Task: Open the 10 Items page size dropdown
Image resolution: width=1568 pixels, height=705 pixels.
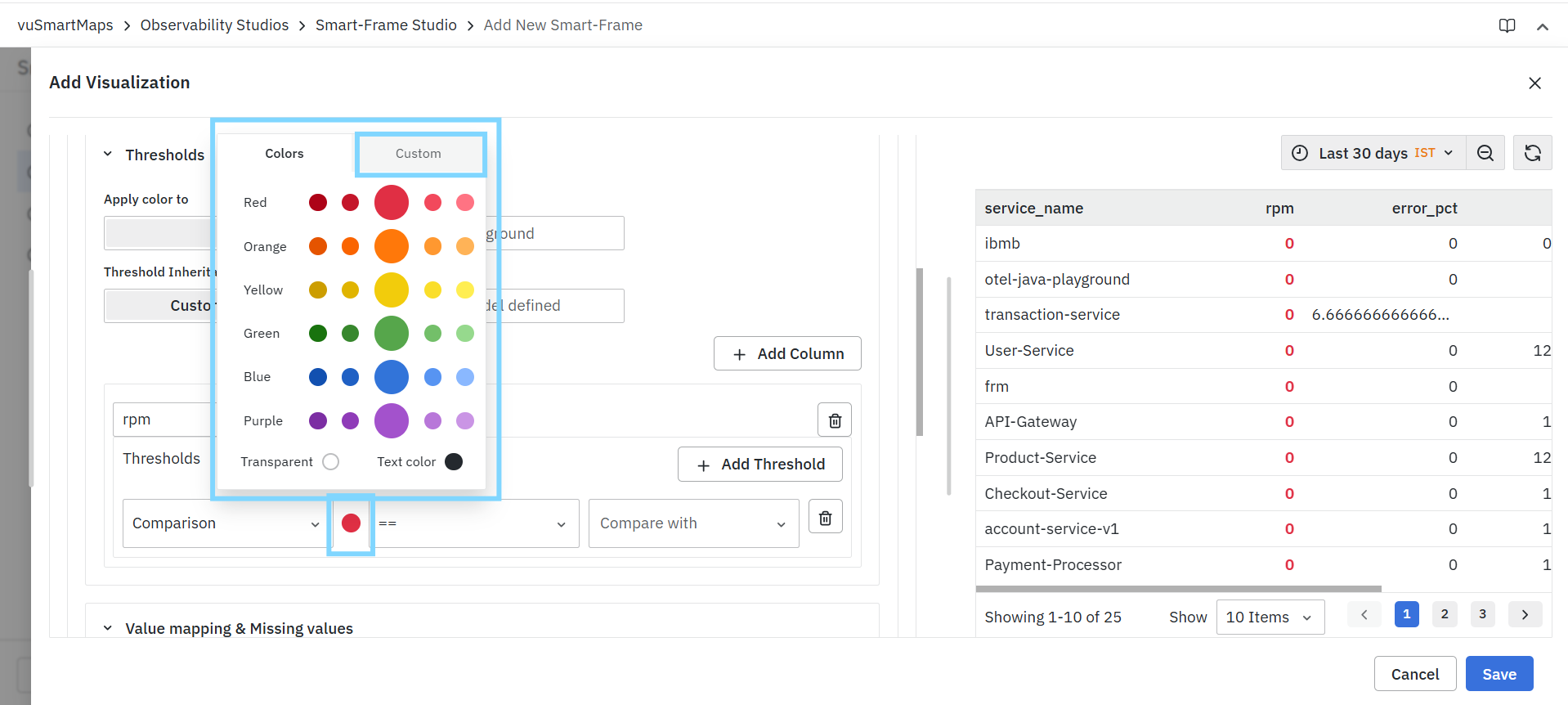Action: coord(1270,617)
